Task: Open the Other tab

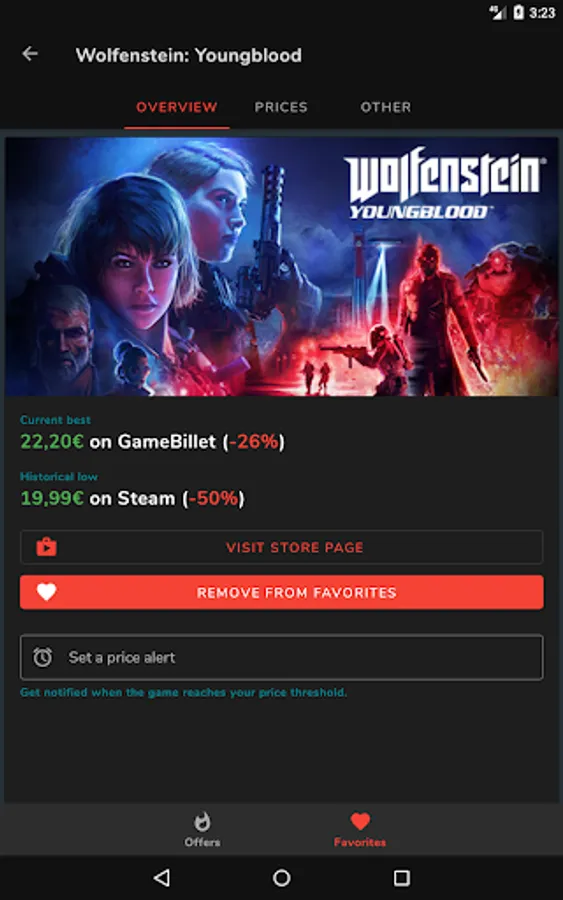Action: (x=386, y=107)
